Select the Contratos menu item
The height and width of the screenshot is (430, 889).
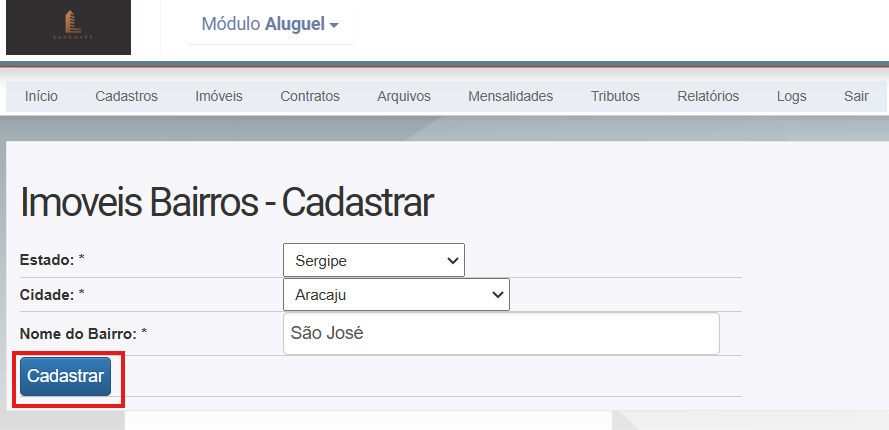(310, 96)
